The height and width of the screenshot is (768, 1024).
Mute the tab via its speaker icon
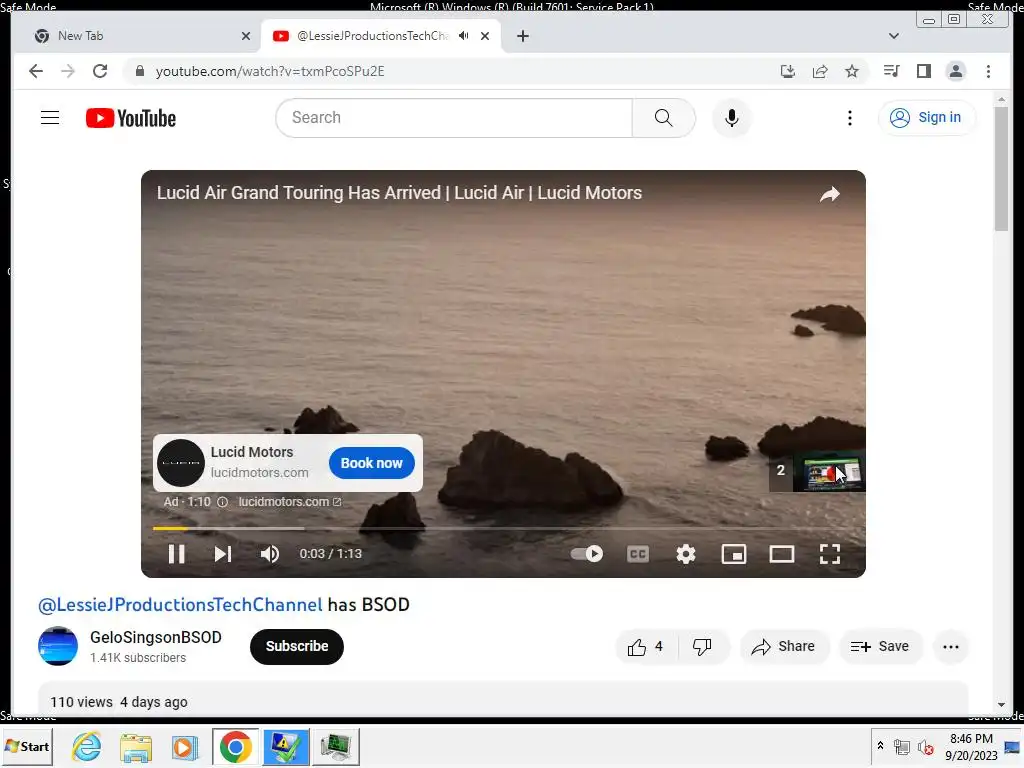click(x=463, y=36)
